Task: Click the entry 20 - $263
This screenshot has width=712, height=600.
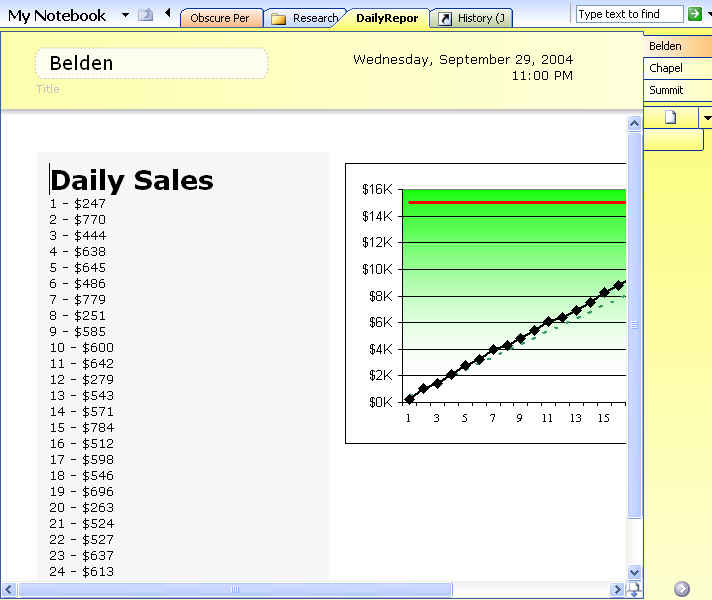Action: [81, 508]
